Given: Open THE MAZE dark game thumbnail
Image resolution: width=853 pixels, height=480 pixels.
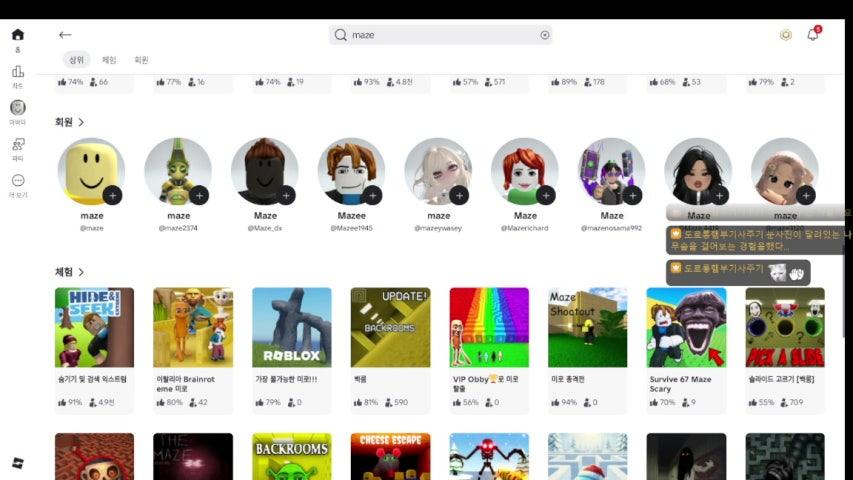Looking at the screenshot, I should point(193,457).
